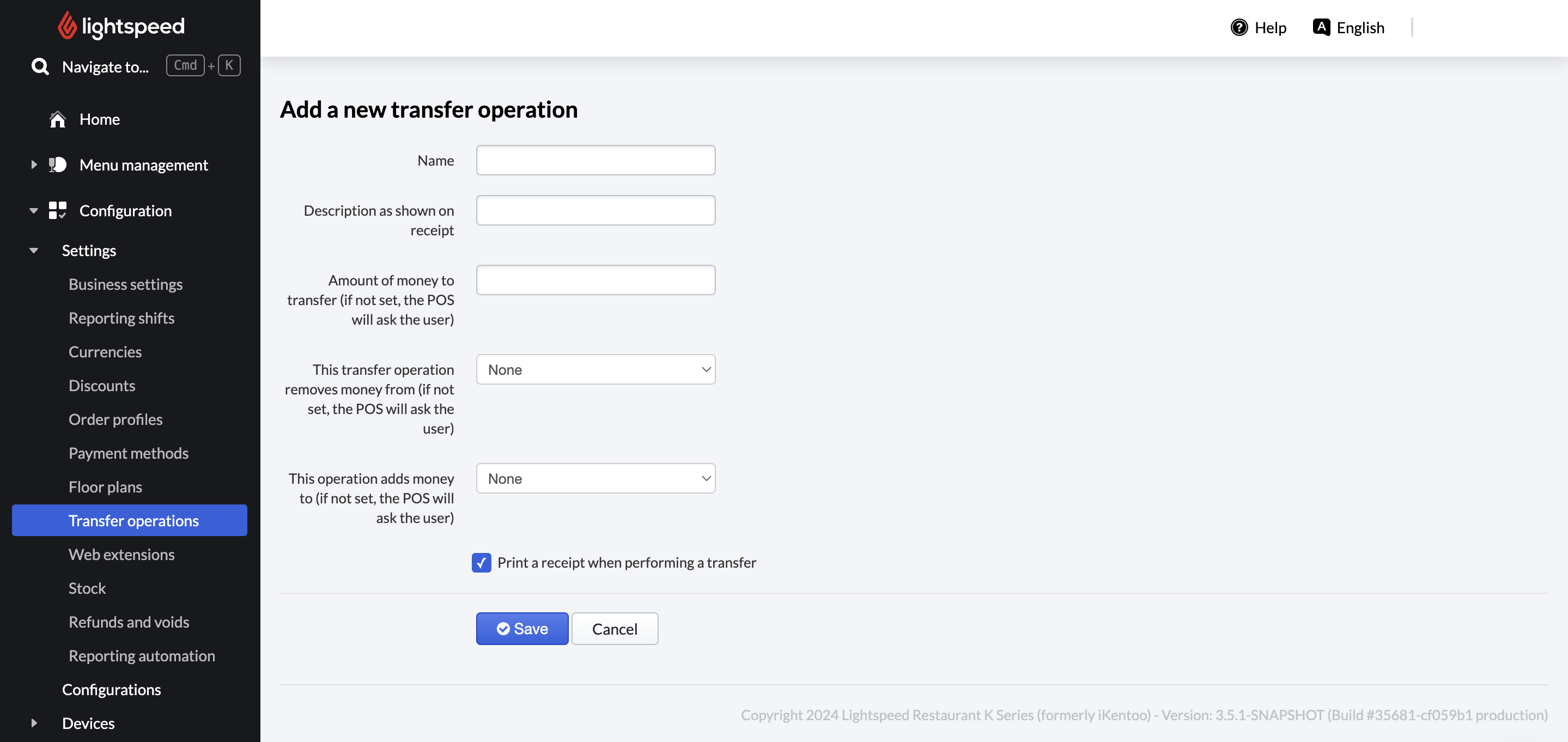This screenshot has height=742, width=1568.
Task: Focus the Name input field
Action: [595, 160]
